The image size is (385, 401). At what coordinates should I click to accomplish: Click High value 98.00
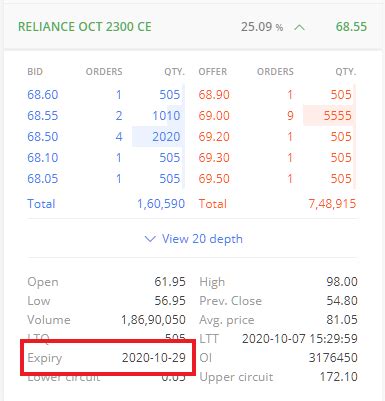[342, 282]
